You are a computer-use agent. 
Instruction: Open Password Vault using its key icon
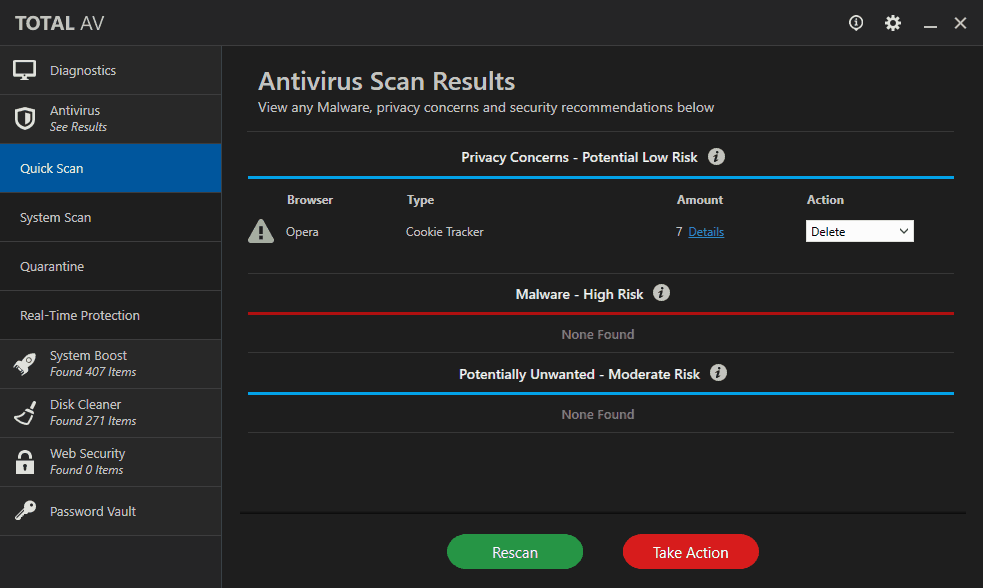(24, 511)
